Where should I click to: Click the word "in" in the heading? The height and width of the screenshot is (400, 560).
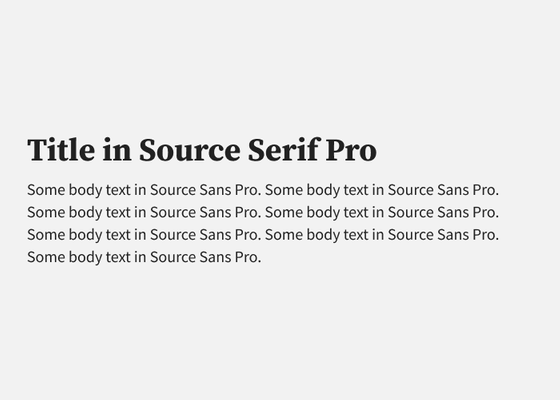tap(117, 150)
